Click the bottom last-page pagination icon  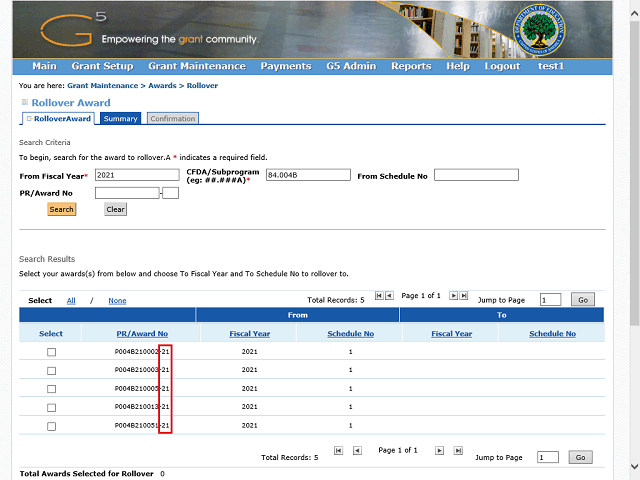click(x=459, y=451)
